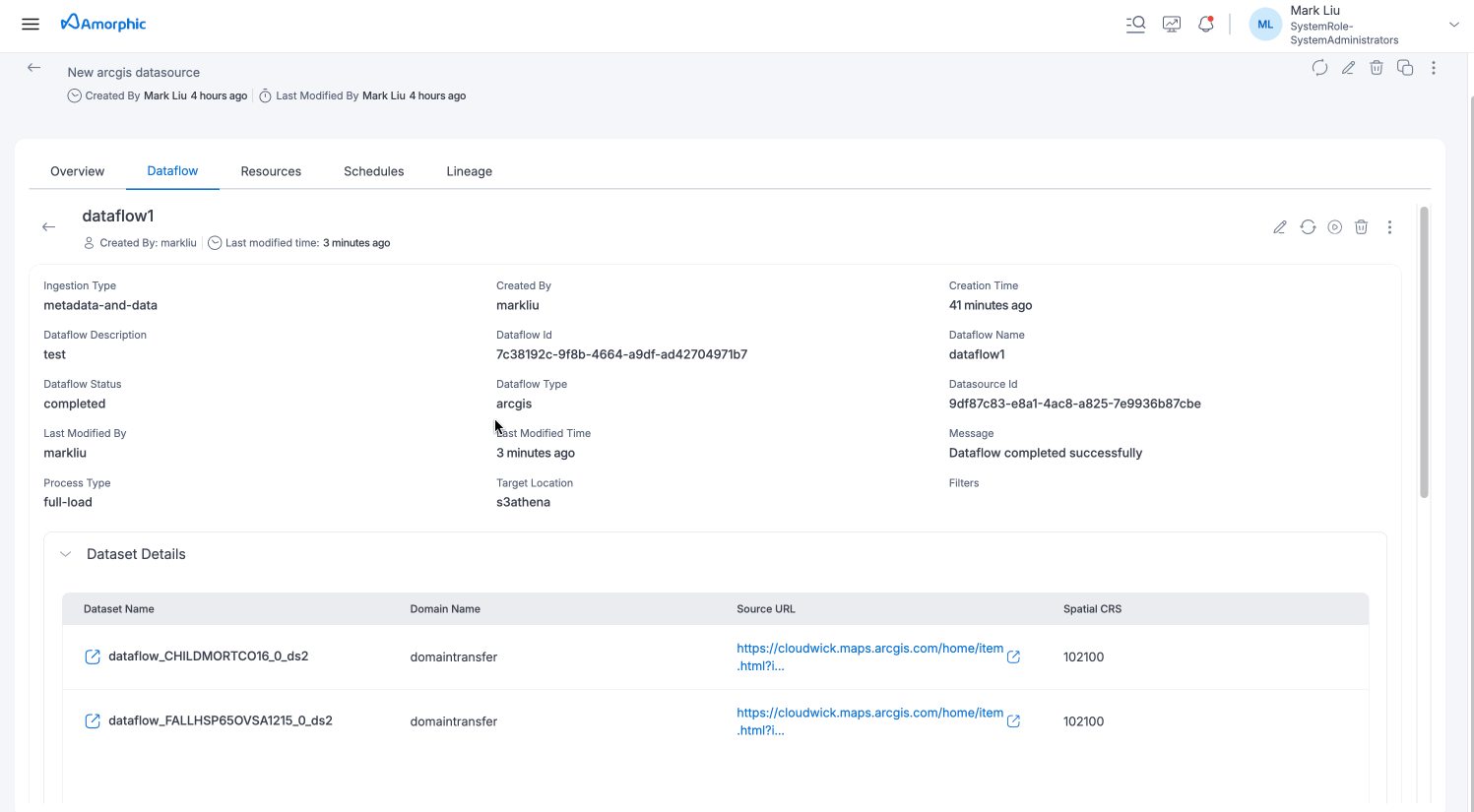Open the edit pencil for dataflow1
The width and height of the screenshot is (1474, 812).
coord(1280,226)
